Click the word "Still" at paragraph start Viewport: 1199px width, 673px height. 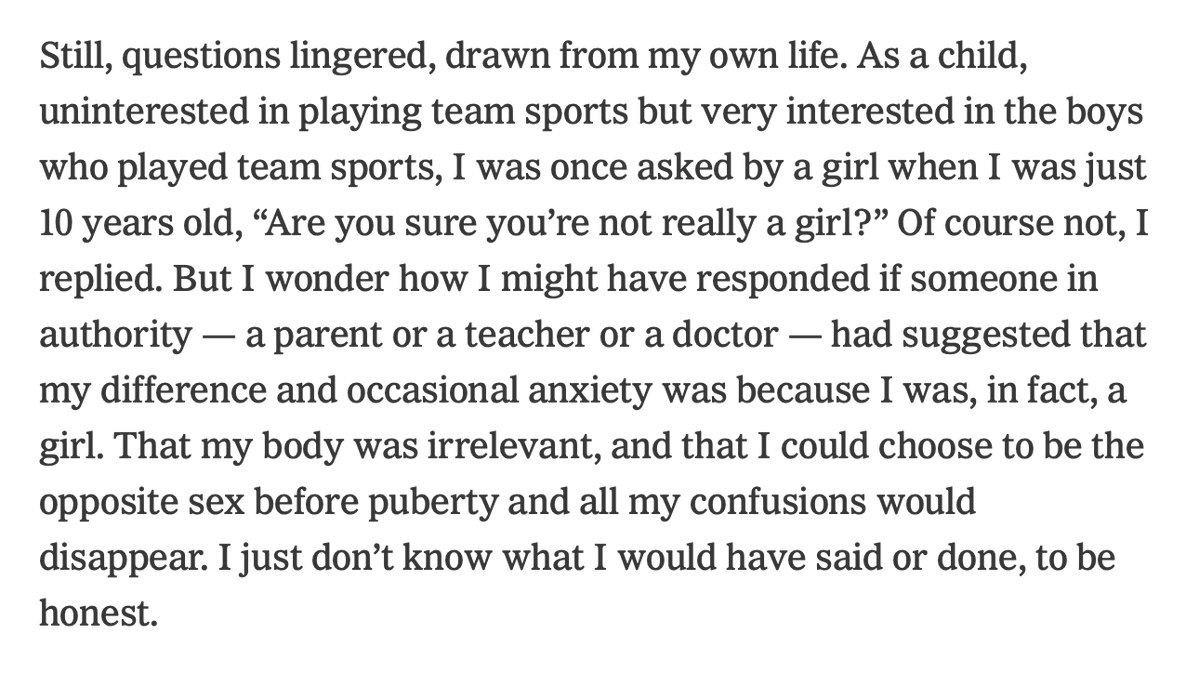(70, 58)
